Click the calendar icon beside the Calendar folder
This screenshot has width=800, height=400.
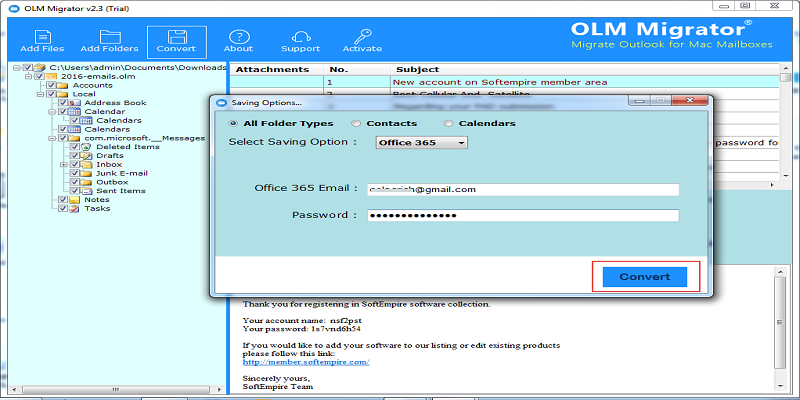point(74,112)
